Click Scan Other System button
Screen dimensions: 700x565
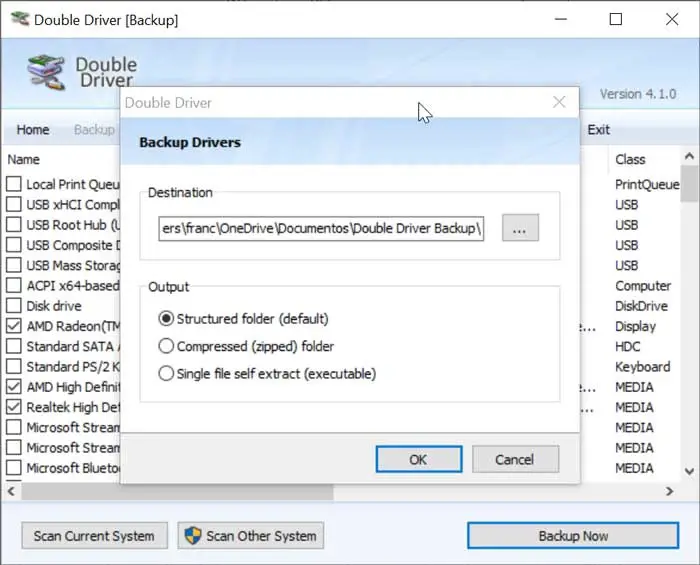tap(251, 536)
